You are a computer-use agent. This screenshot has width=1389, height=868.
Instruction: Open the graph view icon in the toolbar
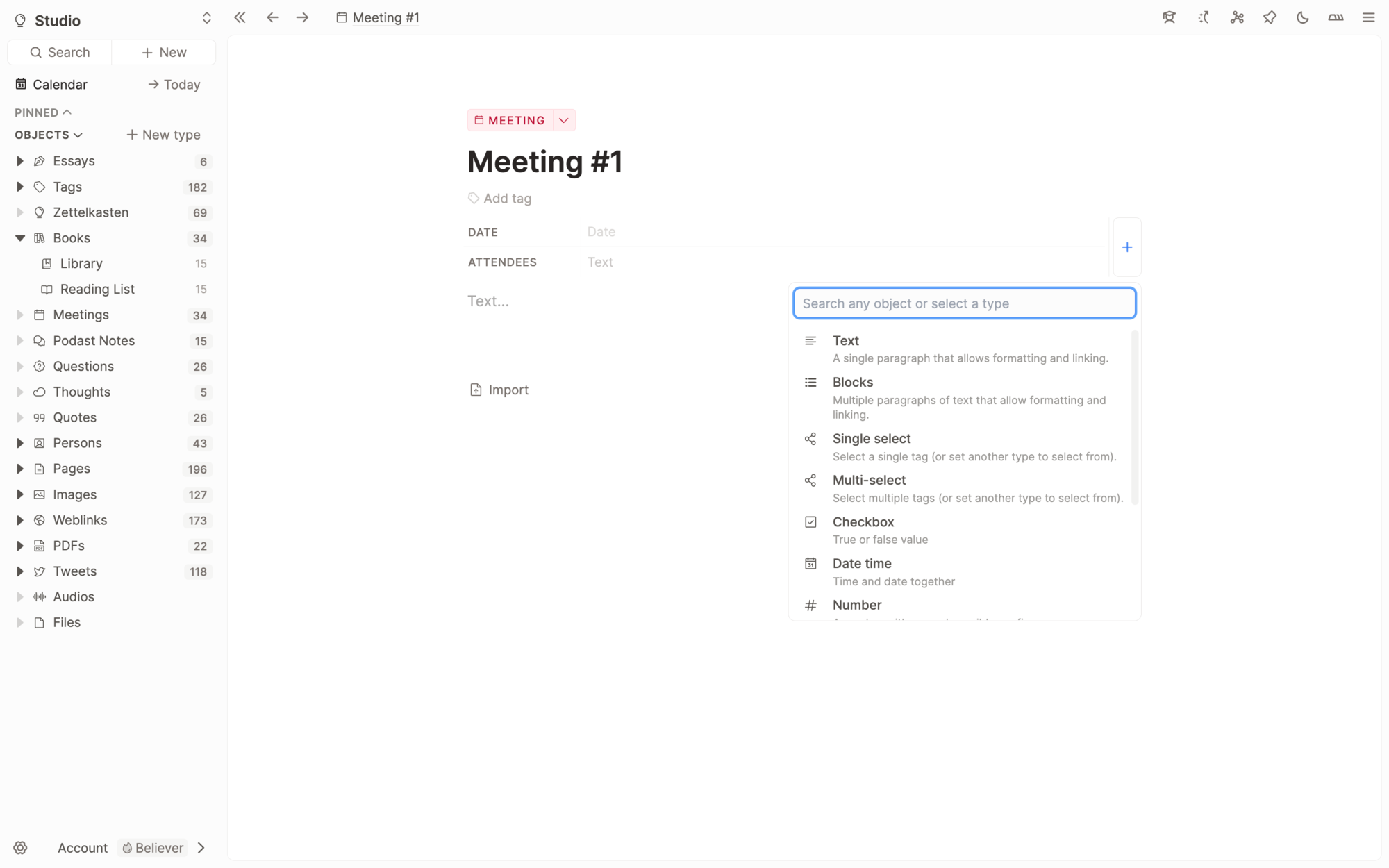coord(1237,17)
